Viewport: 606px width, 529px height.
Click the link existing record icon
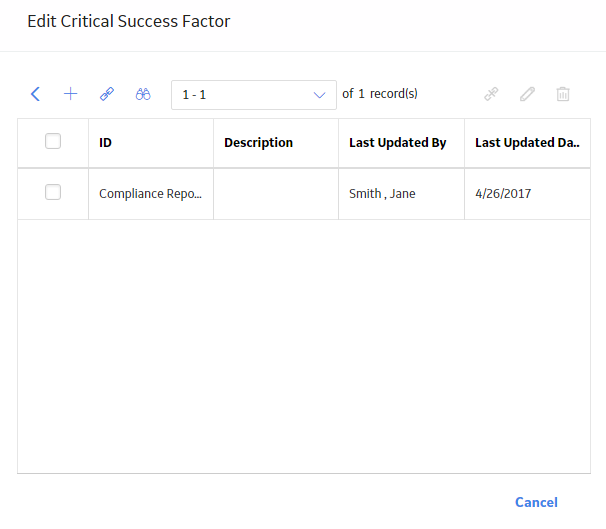point(107,94)
